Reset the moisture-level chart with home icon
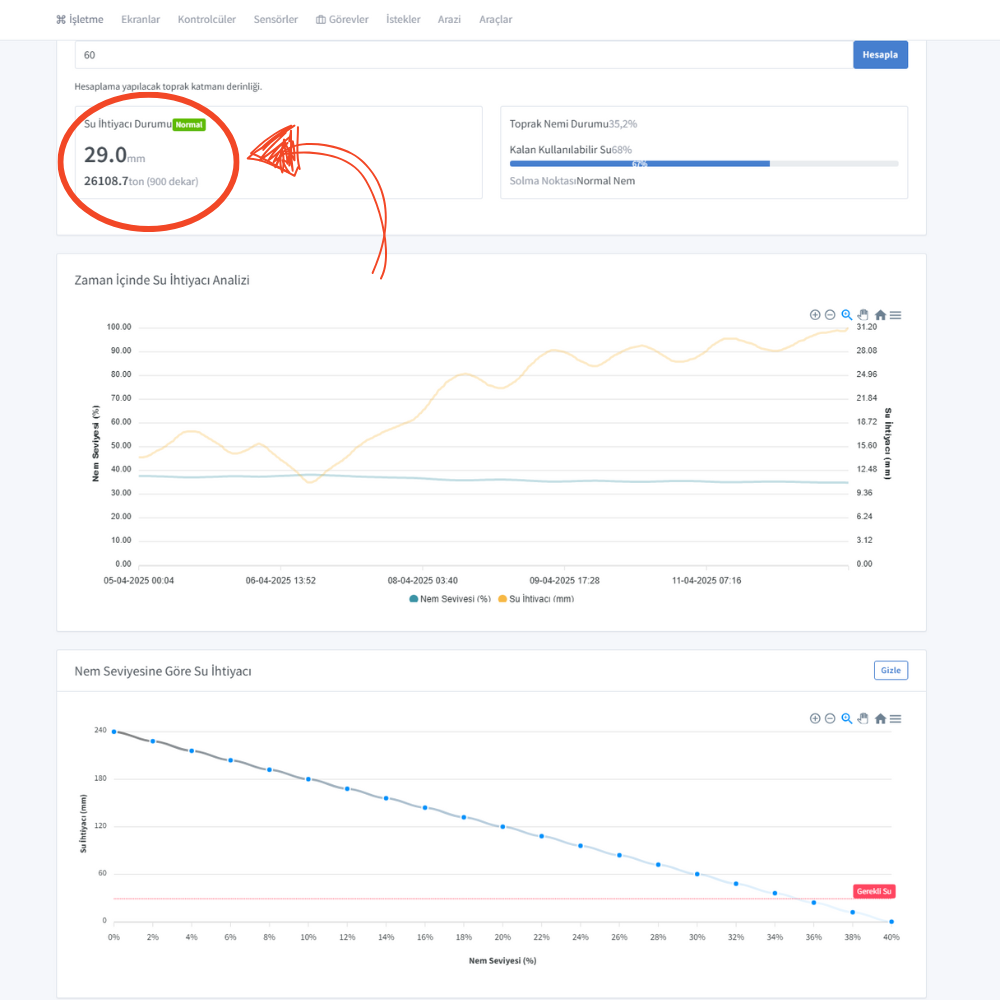This screenshot has width=1000, height=1000. click(x=880, y=718)
